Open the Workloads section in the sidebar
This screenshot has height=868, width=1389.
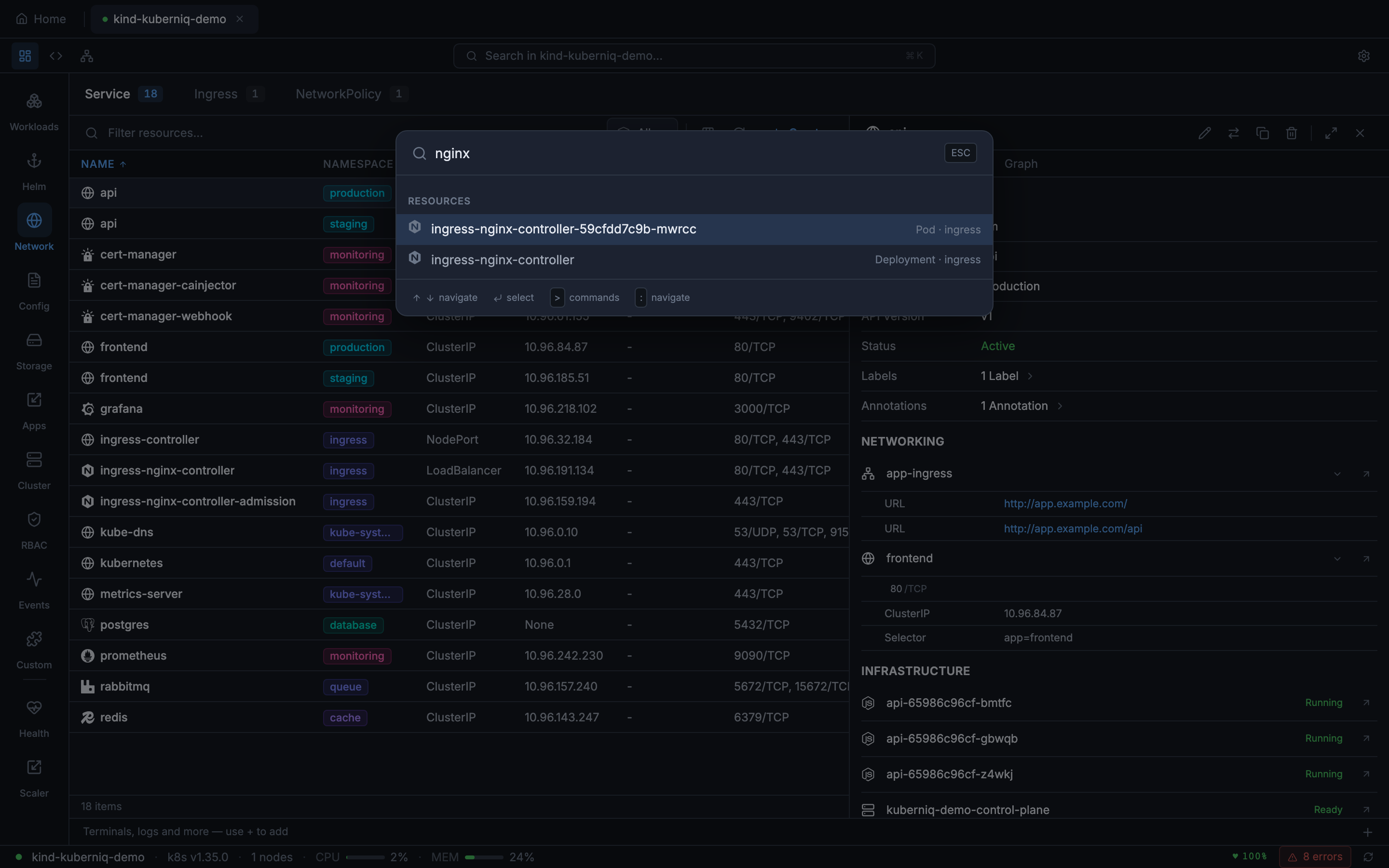33,109
